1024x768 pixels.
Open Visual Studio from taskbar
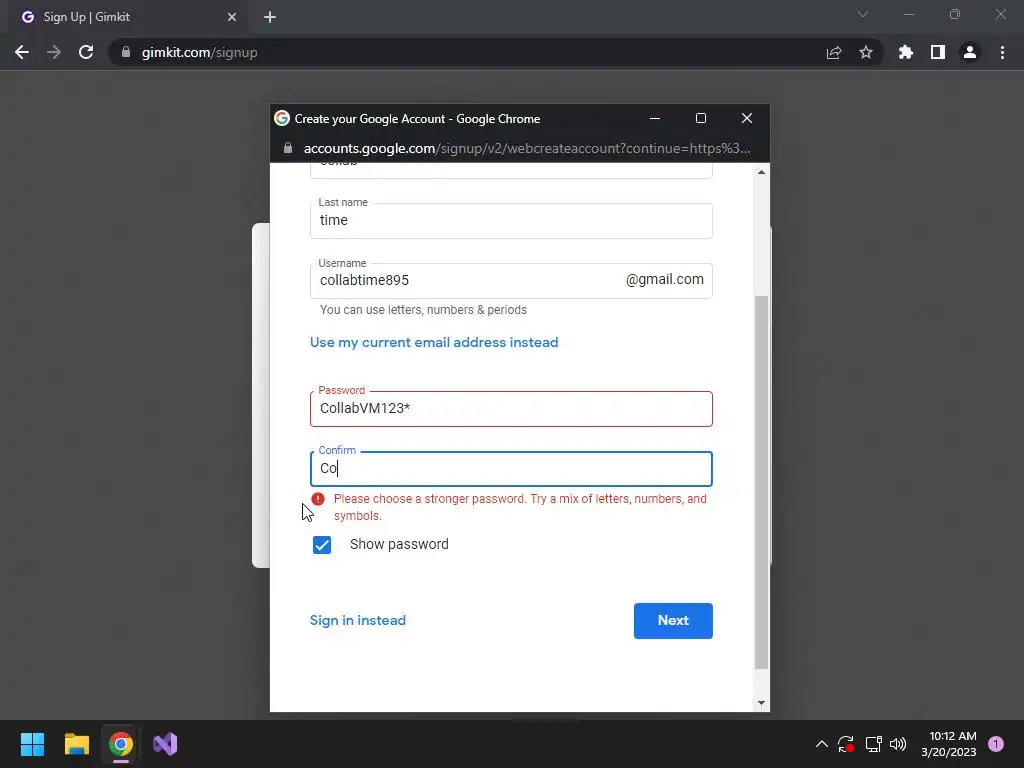click(165, 744)
